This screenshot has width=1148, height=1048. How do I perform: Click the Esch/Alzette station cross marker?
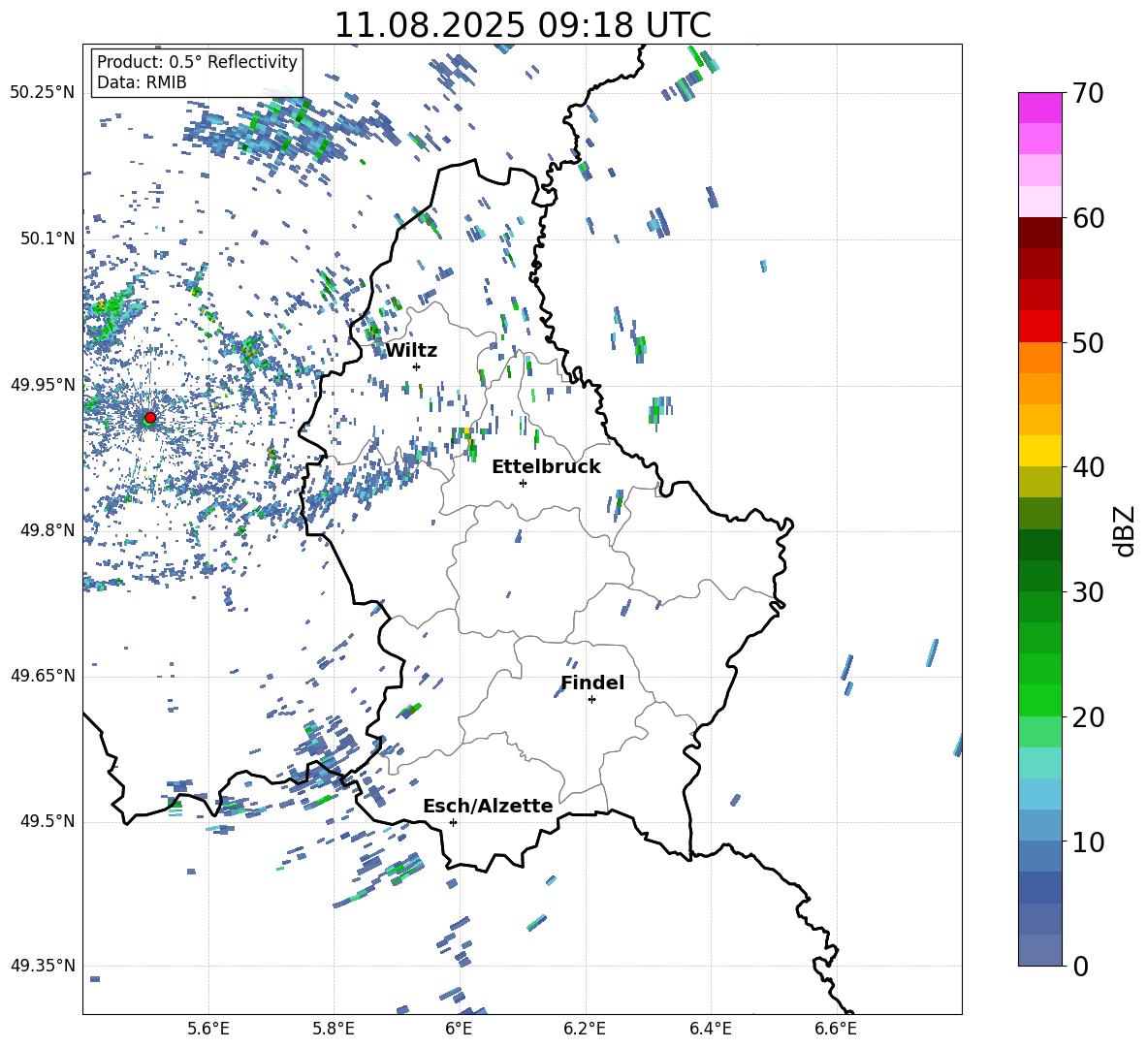pos(453,822)
